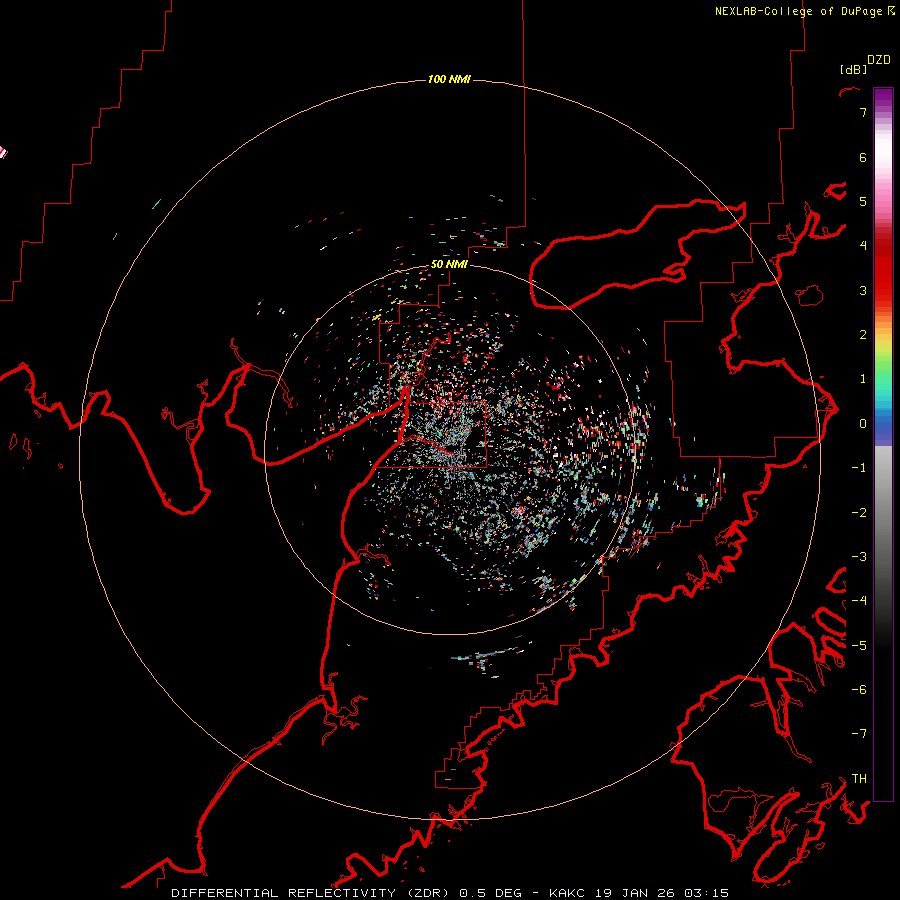Click the KAKC station identifier in the footer

[x=568, y=893]
